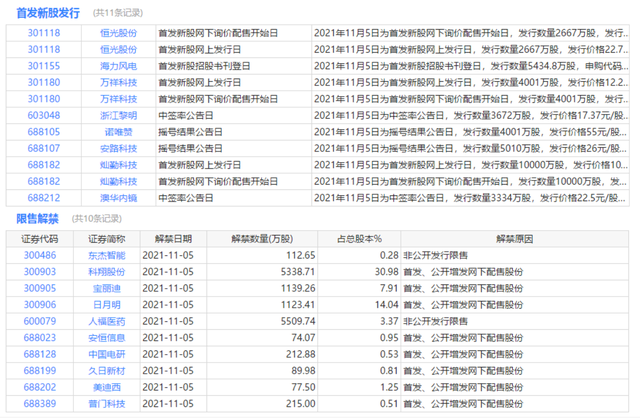The width and height of the screenshot is (640, 418).
Task: Click stock code 688202
Action: [40, 387]
